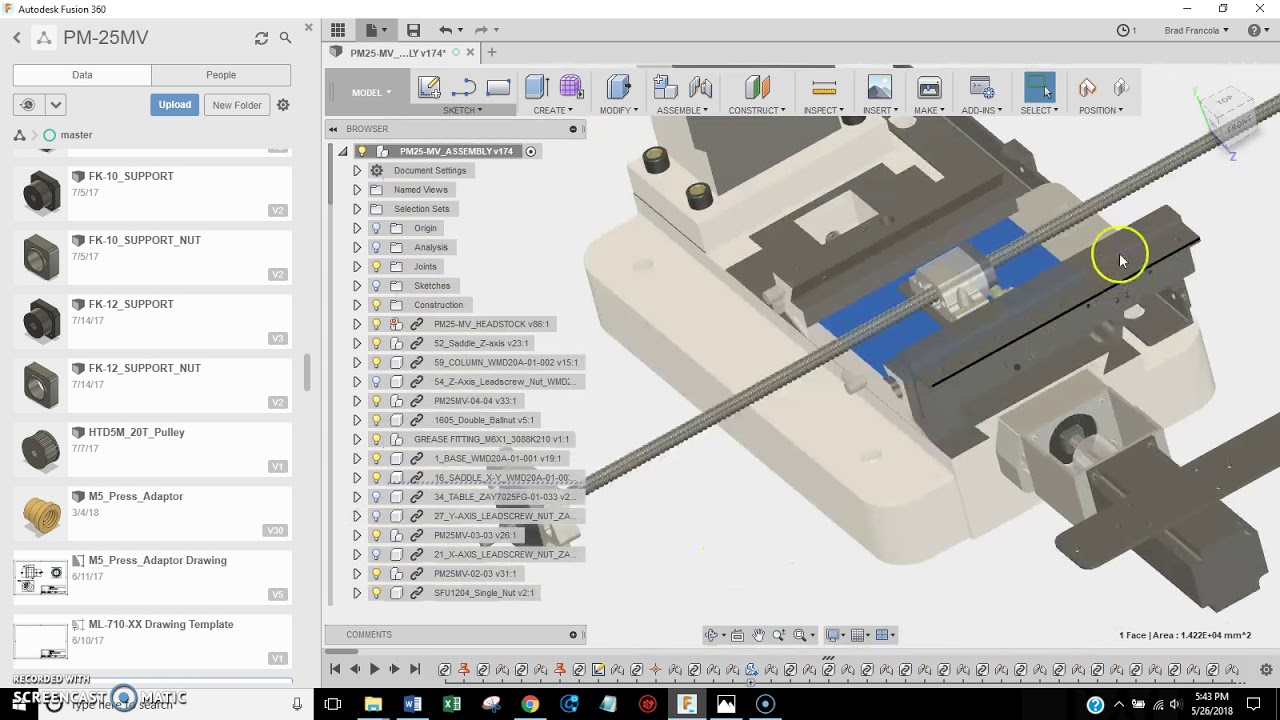Undo the last action
The height and width of the screenshot is (720, 1280).
point(446,30)
